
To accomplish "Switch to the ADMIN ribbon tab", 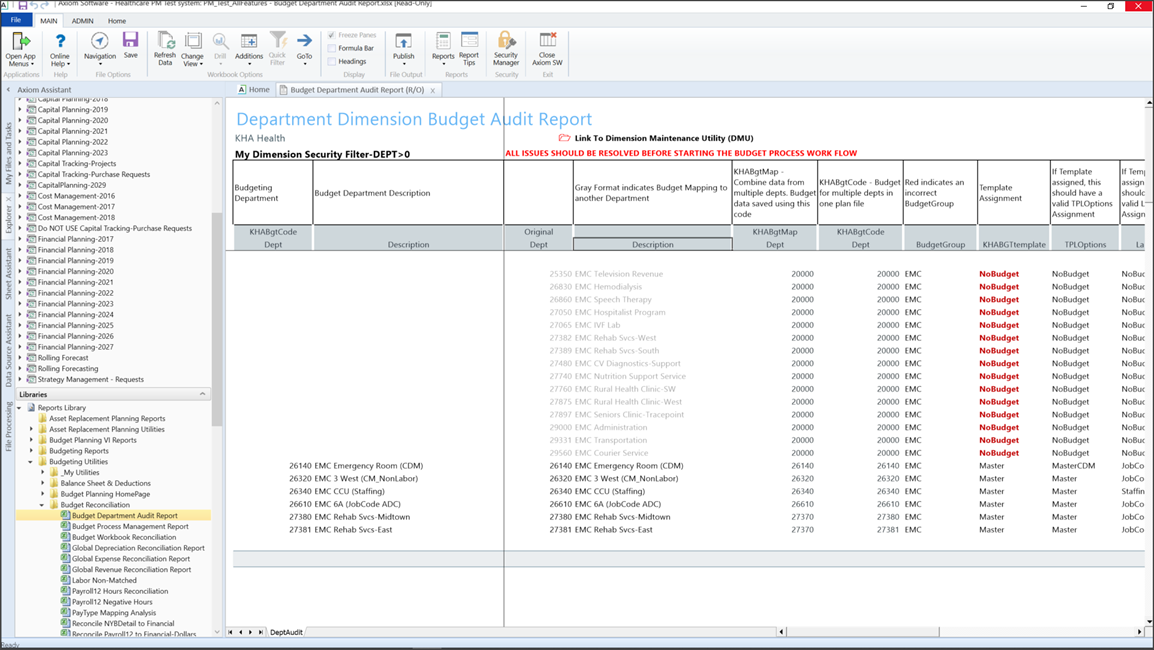I will tap(82, 21).
